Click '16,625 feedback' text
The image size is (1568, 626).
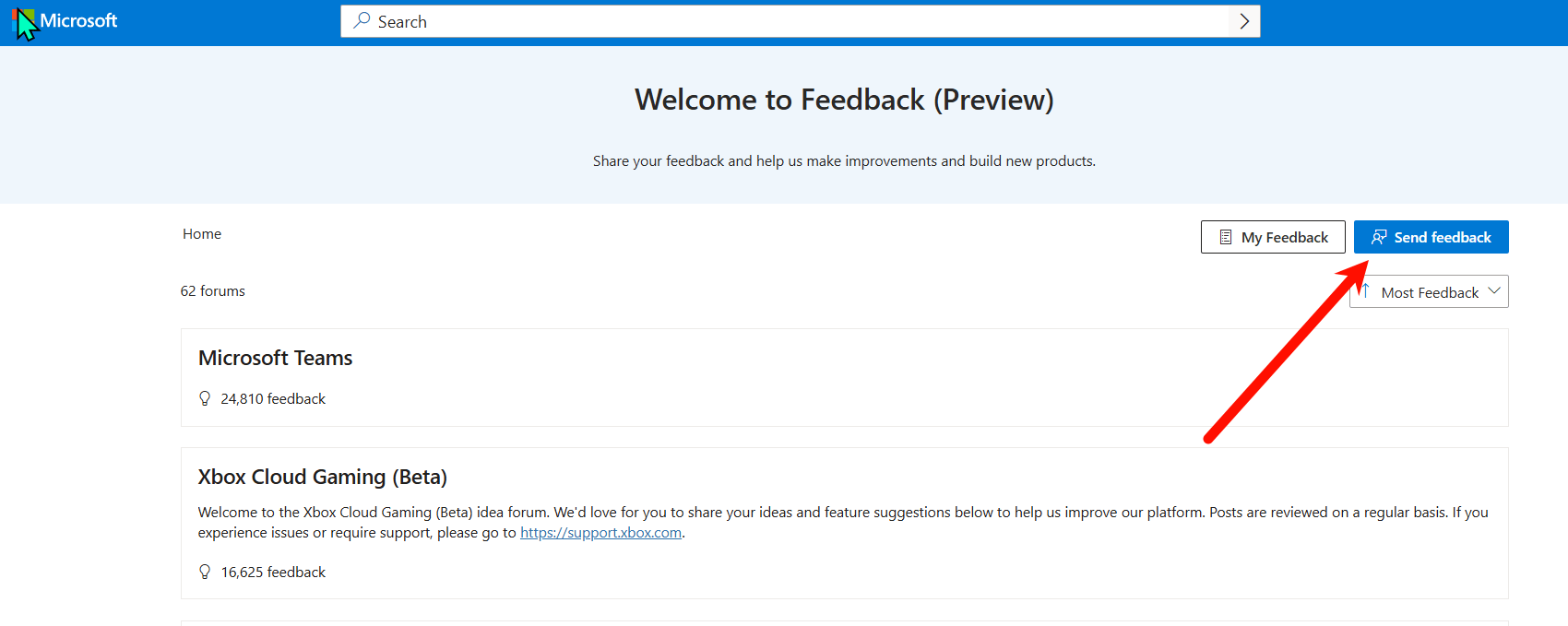click(x=273, y=572)
